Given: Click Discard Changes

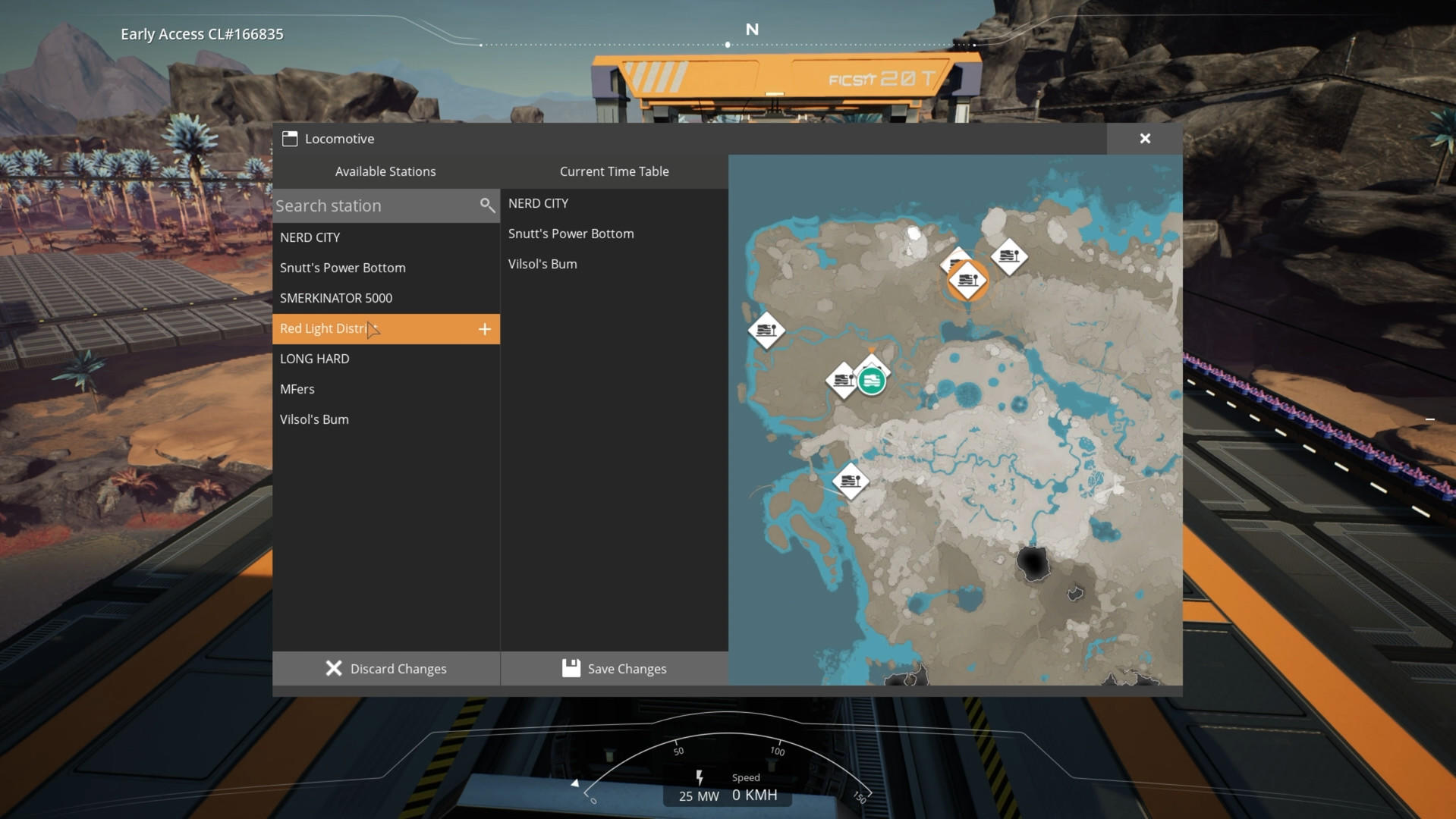Looking at the screenshot, I should (x=386, y=668).
